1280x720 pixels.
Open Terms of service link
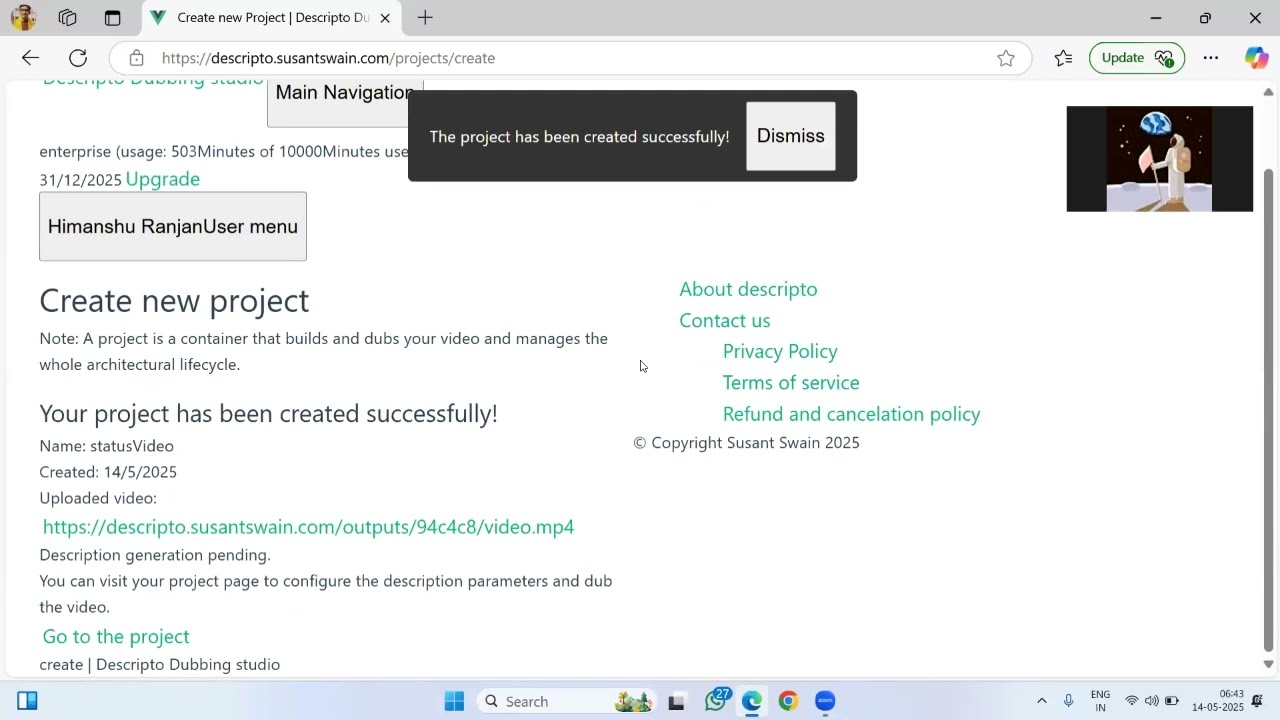click(791, 383)
